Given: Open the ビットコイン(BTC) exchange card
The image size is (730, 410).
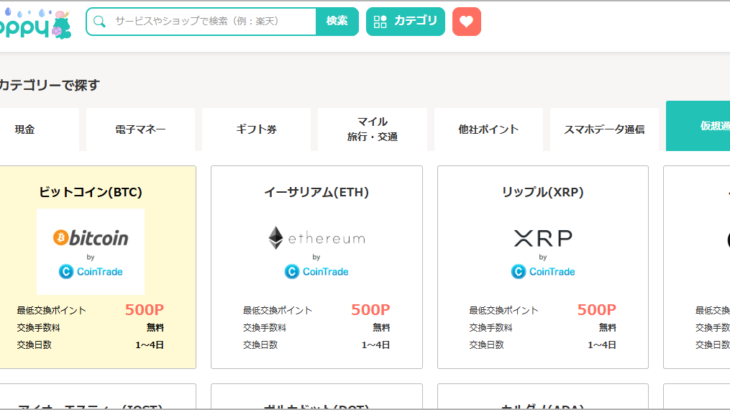Looking at the screenshot, I should click(97, 267).
